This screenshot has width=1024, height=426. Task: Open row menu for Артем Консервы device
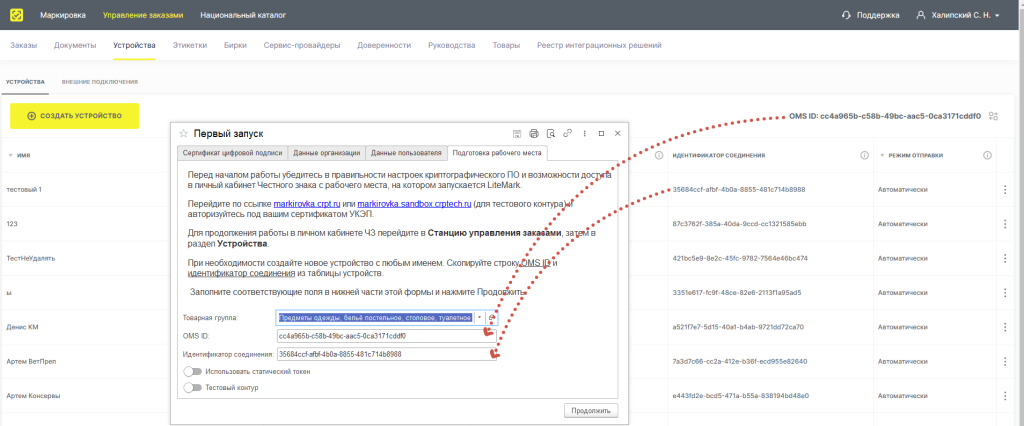1004,395
